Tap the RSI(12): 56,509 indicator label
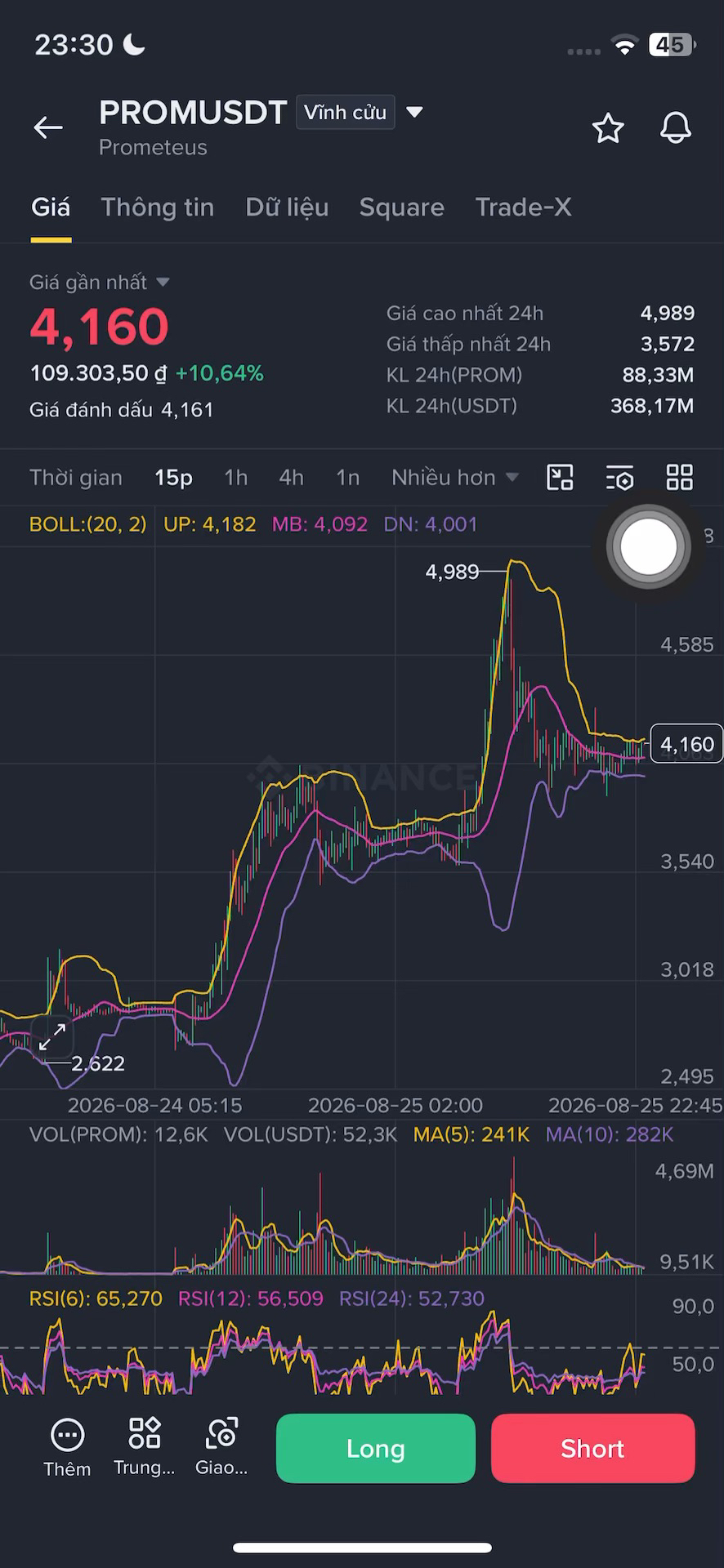Viewport: 724px width, 1568px height. pyautogui.click(x=251, y=1298)
